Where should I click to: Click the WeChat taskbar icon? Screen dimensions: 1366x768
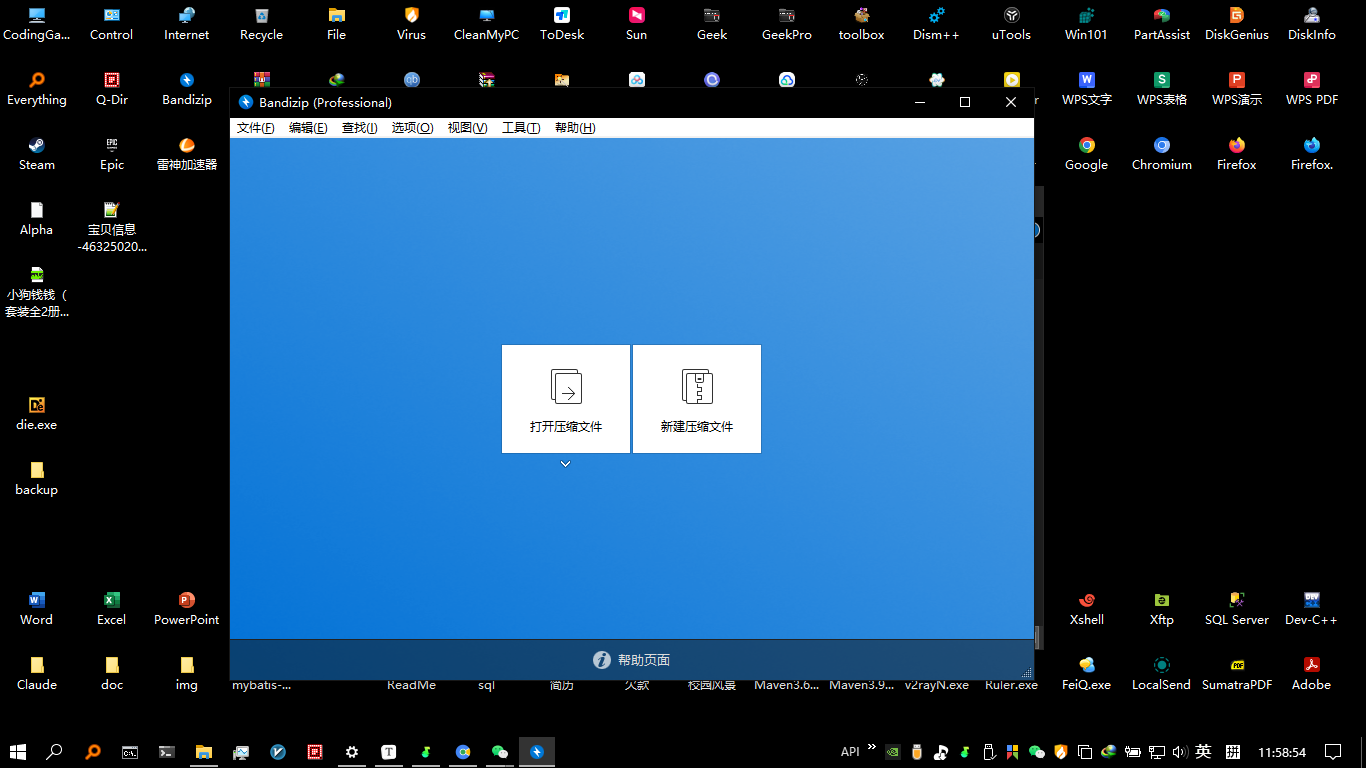pyautogui.click(x=500, y=752)
